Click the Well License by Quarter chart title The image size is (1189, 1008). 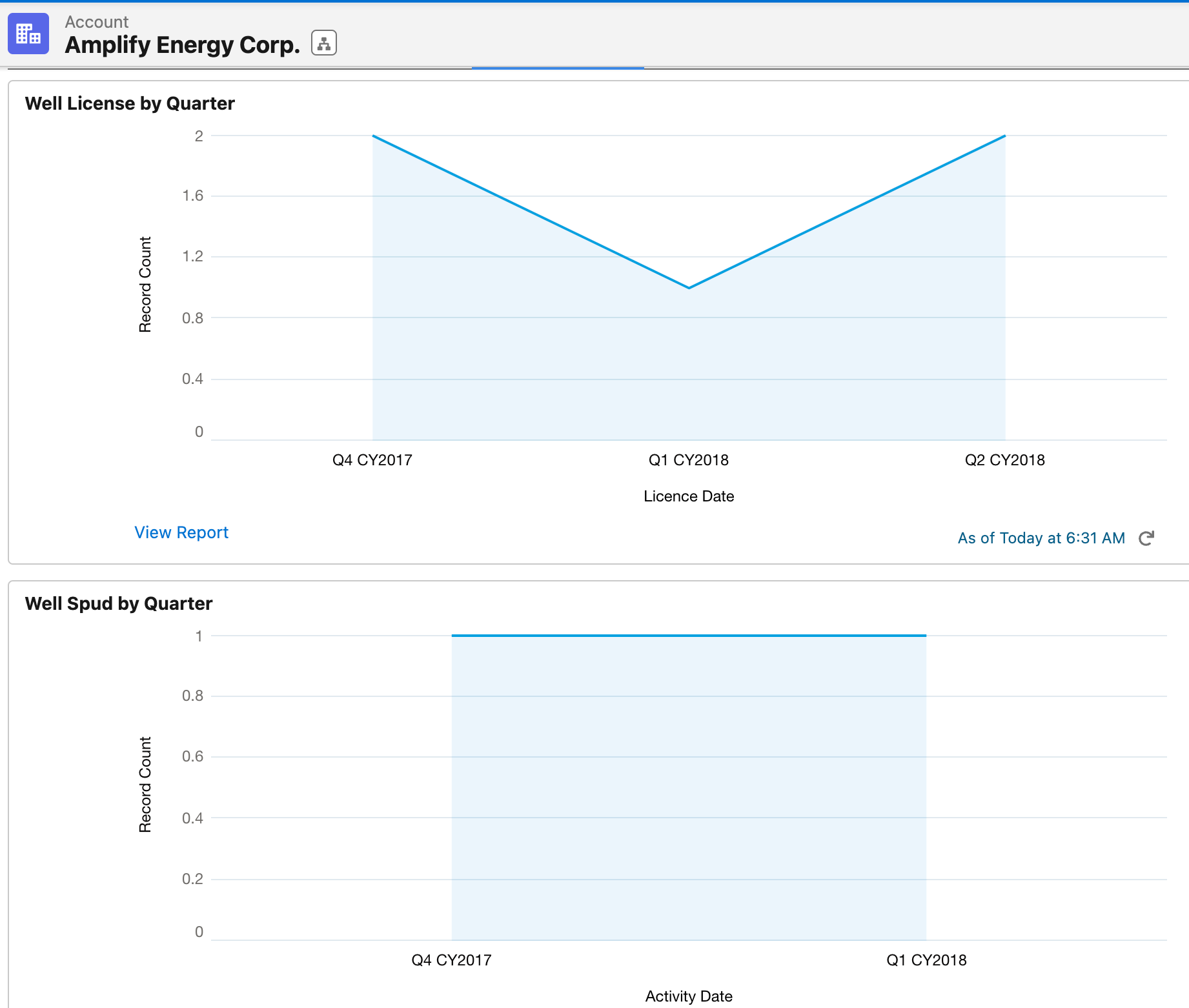coord(129,103)
